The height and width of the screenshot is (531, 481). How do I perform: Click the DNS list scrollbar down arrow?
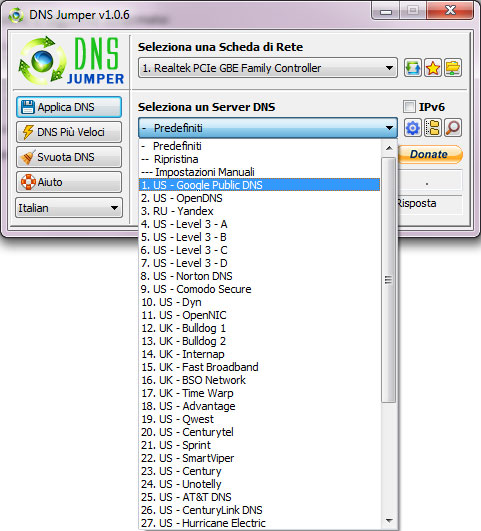389,521
